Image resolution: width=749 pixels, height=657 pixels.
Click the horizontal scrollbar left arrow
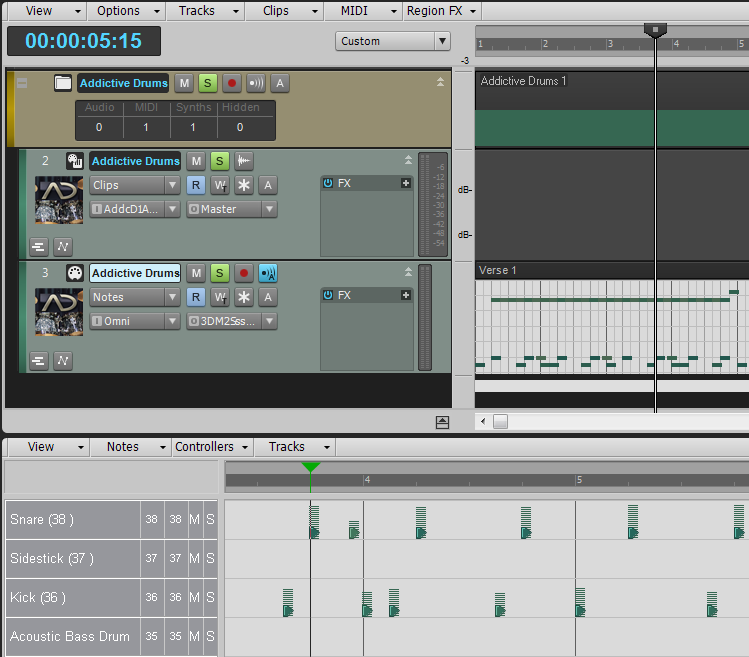click(483, 421)
